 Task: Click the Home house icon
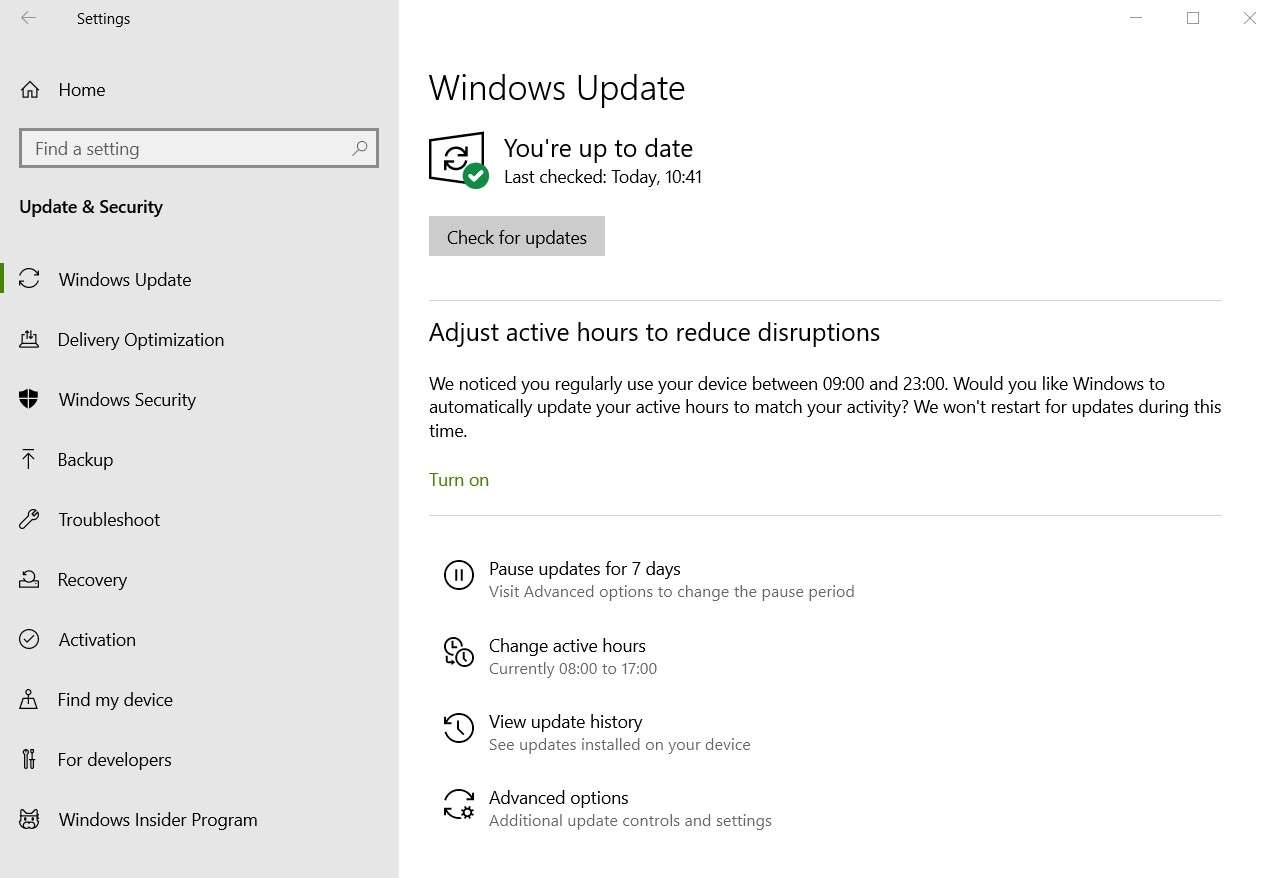[x=30, y=90]
